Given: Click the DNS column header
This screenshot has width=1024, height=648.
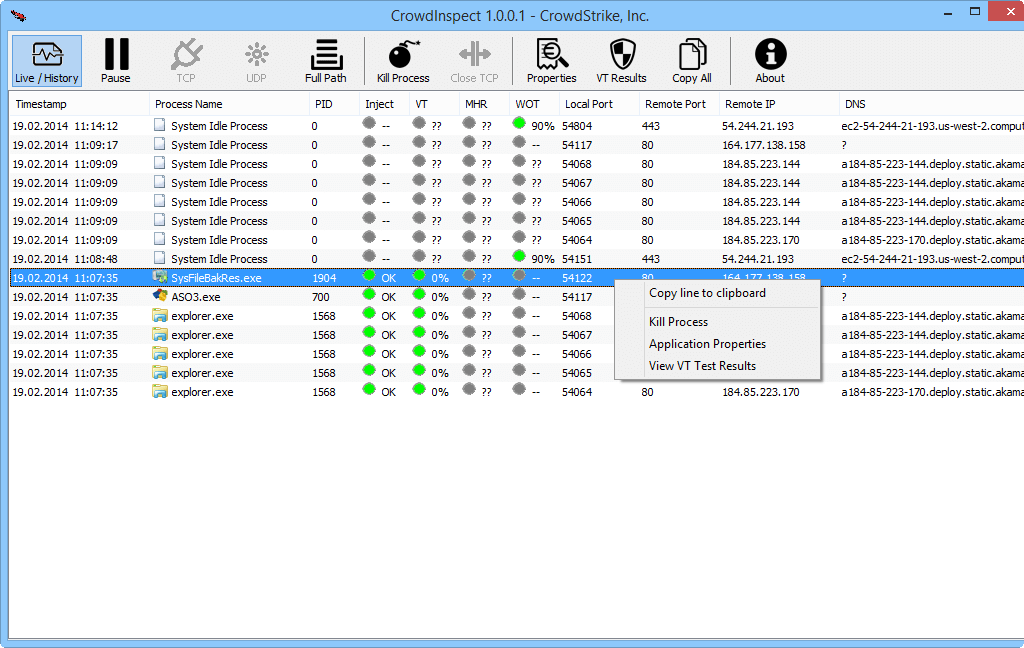Looking at the screenshot, I should tap(931, 105).
